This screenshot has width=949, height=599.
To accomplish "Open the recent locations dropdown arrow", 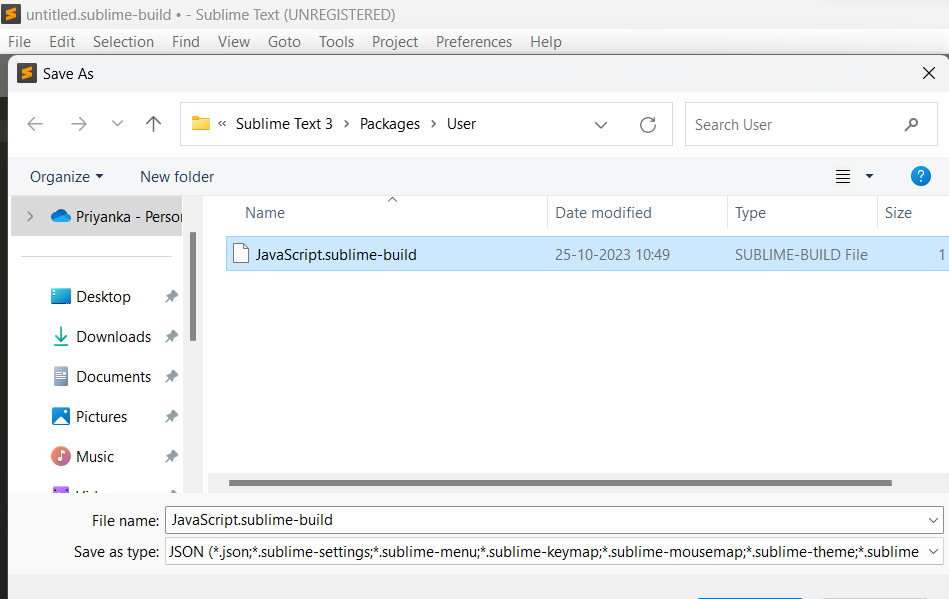I will coord(117,124).
